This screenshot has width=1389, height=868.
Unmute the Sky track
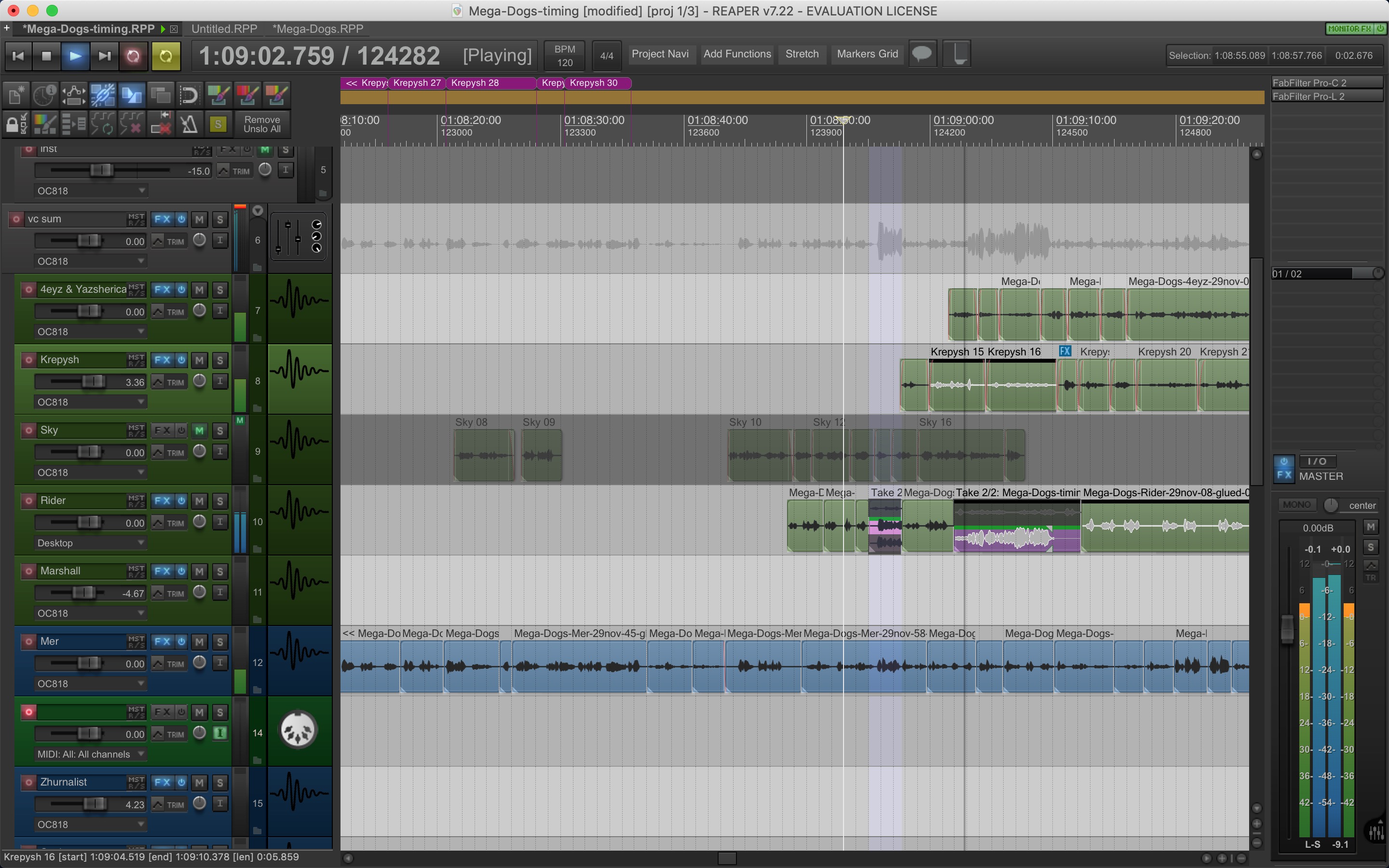pos(199,431)
